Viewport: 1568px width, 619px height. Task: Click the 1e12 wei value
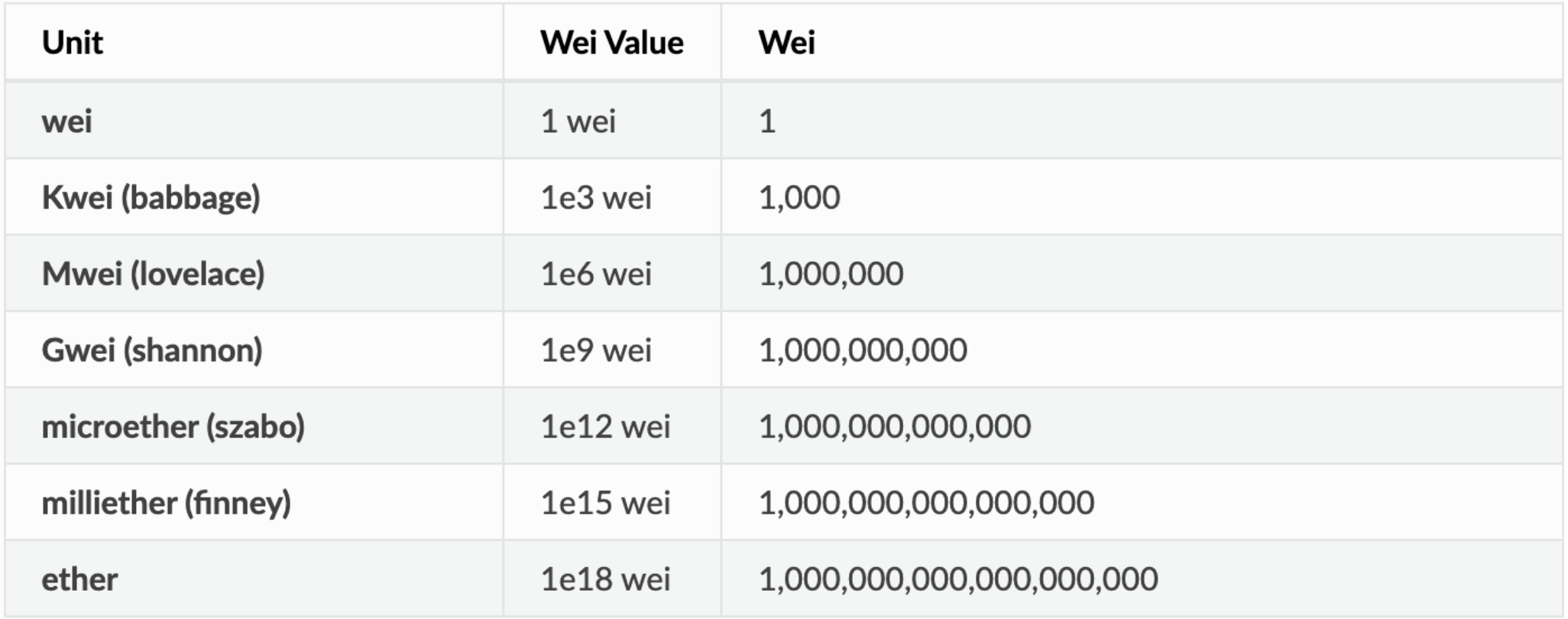click(605, 426)
